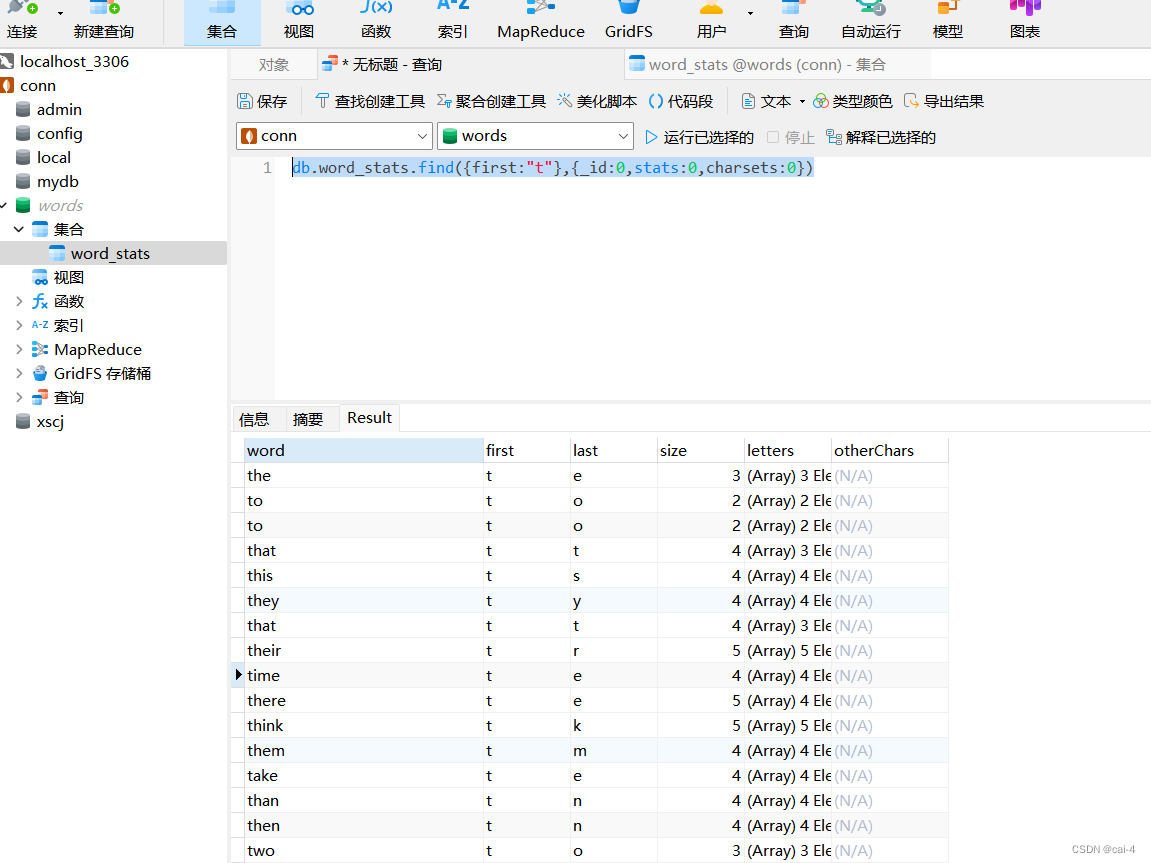Expand the 索引 indexes node
1151x863 pixels.
19,326
